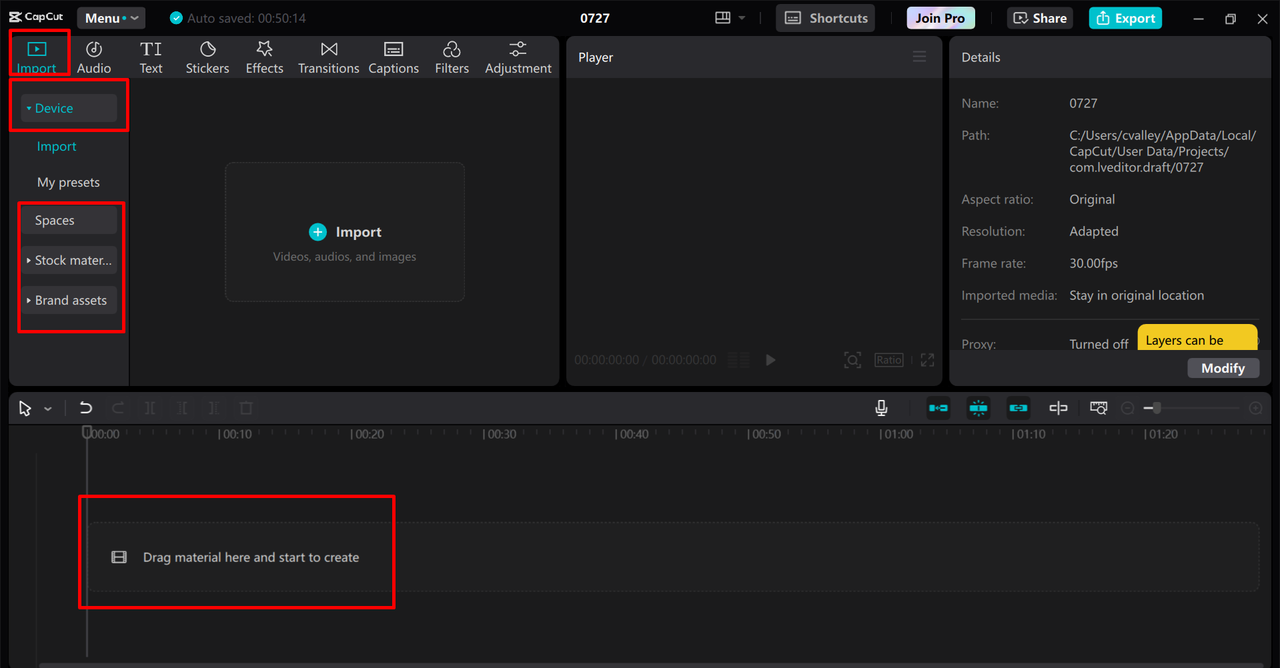
Task: Open the Player panel hamburger menu
Action: pyautogui.click(x=919, y=57)
